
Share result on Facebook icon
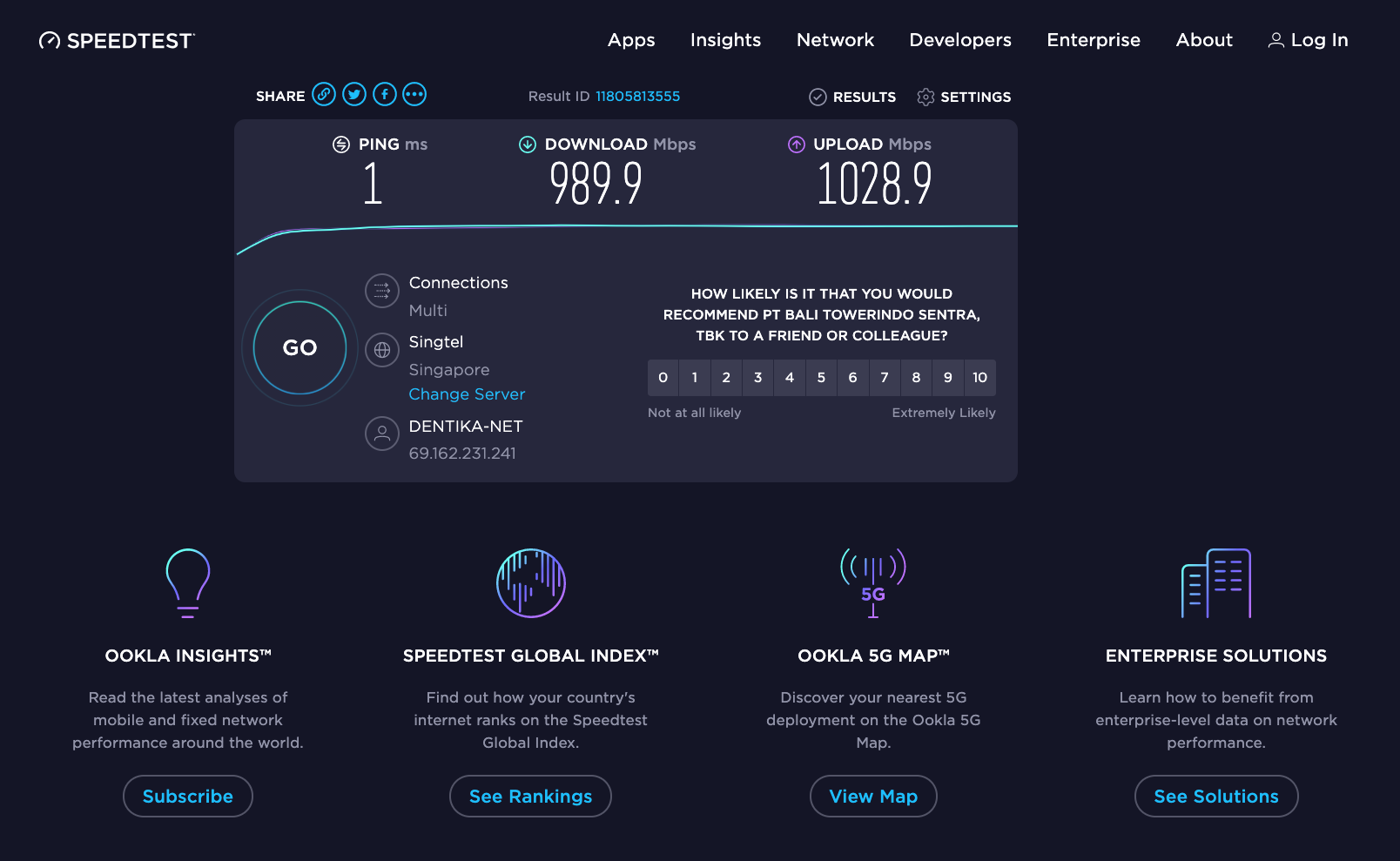click(385, 94)
